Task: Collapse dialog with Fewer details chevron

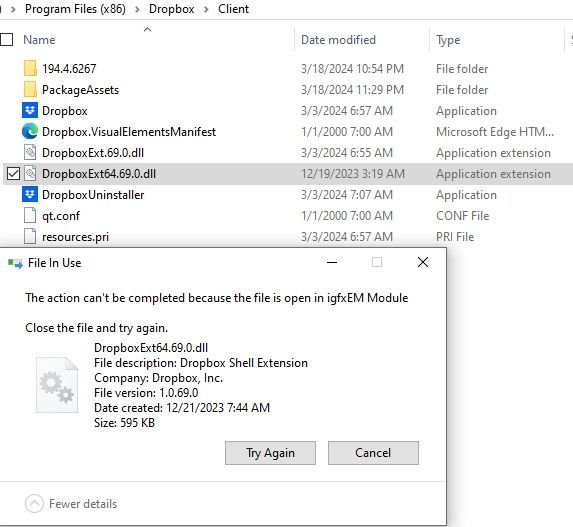Action: [x=34, y=504]
